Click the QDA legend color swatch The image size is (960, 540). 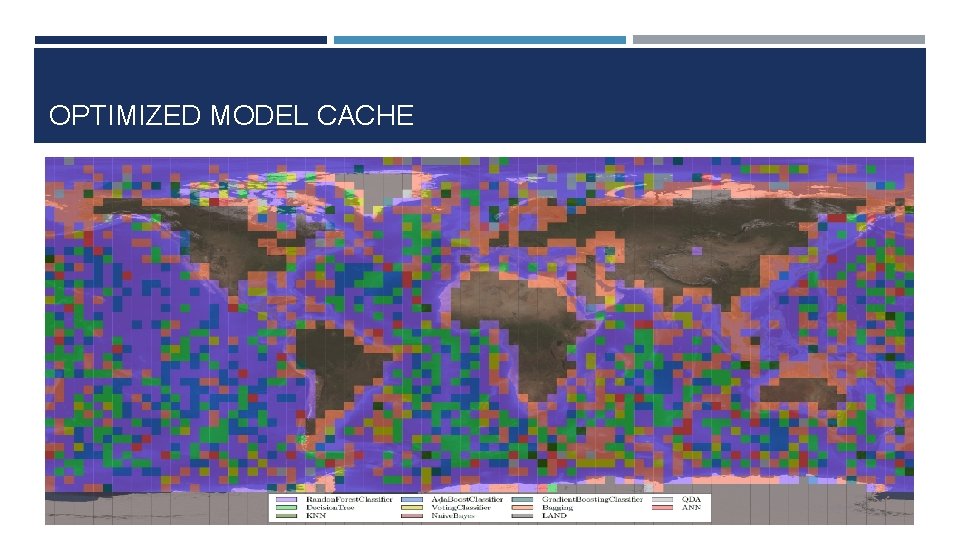click(662, 500)
